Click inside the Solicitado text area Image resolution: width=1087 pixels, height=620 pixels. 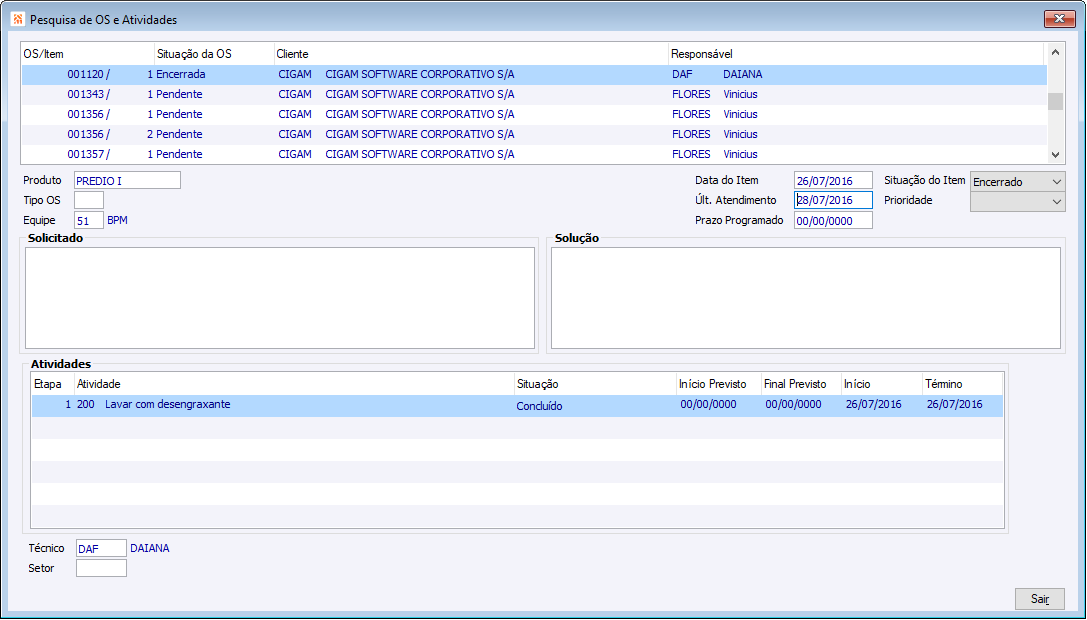pyautogui.click(x=280, y=298)
